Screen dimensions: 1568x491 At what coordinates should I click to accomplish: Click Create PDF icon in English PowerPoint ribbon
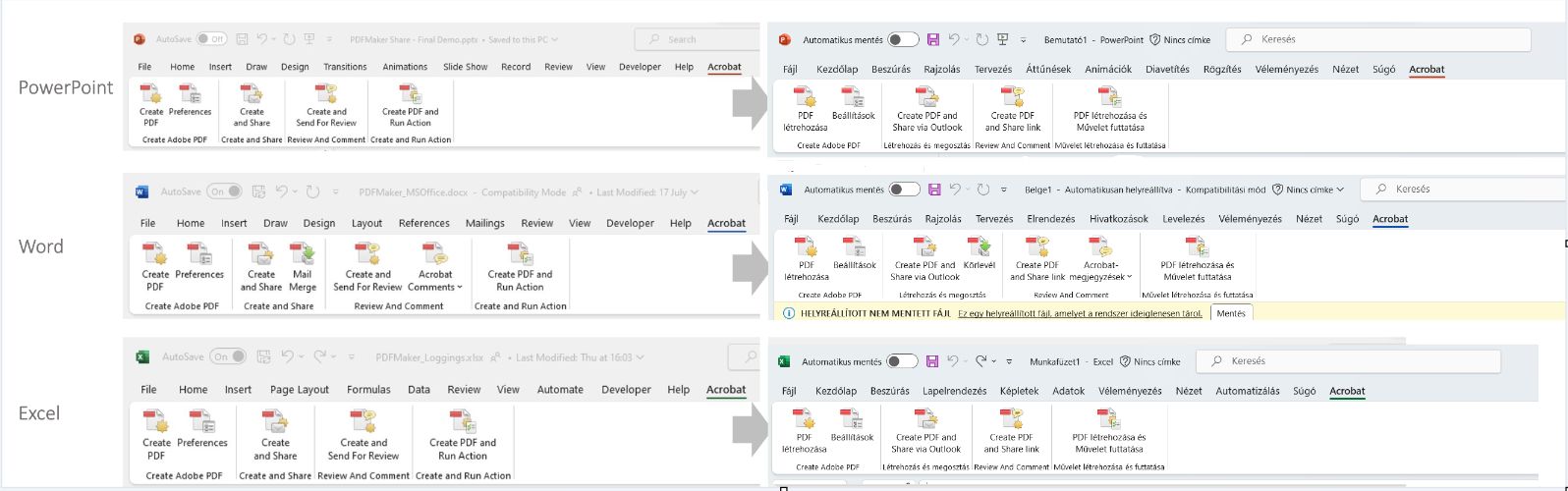pyautogui.click(x=151, y=104)
